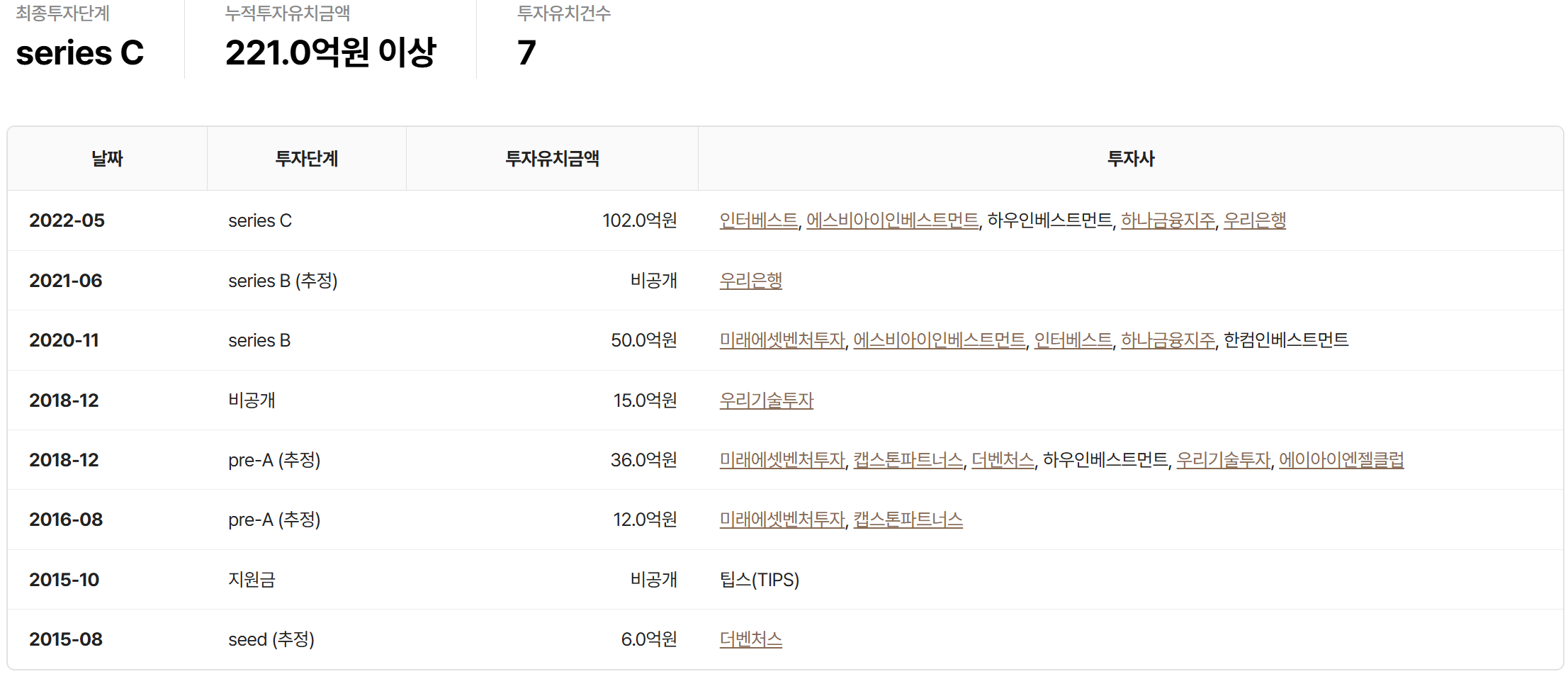Open 에스비아이인베스트먼트 in the 2020-11 series B row
This screenshot has width=1568, height=679.
[x=939, y=340]
